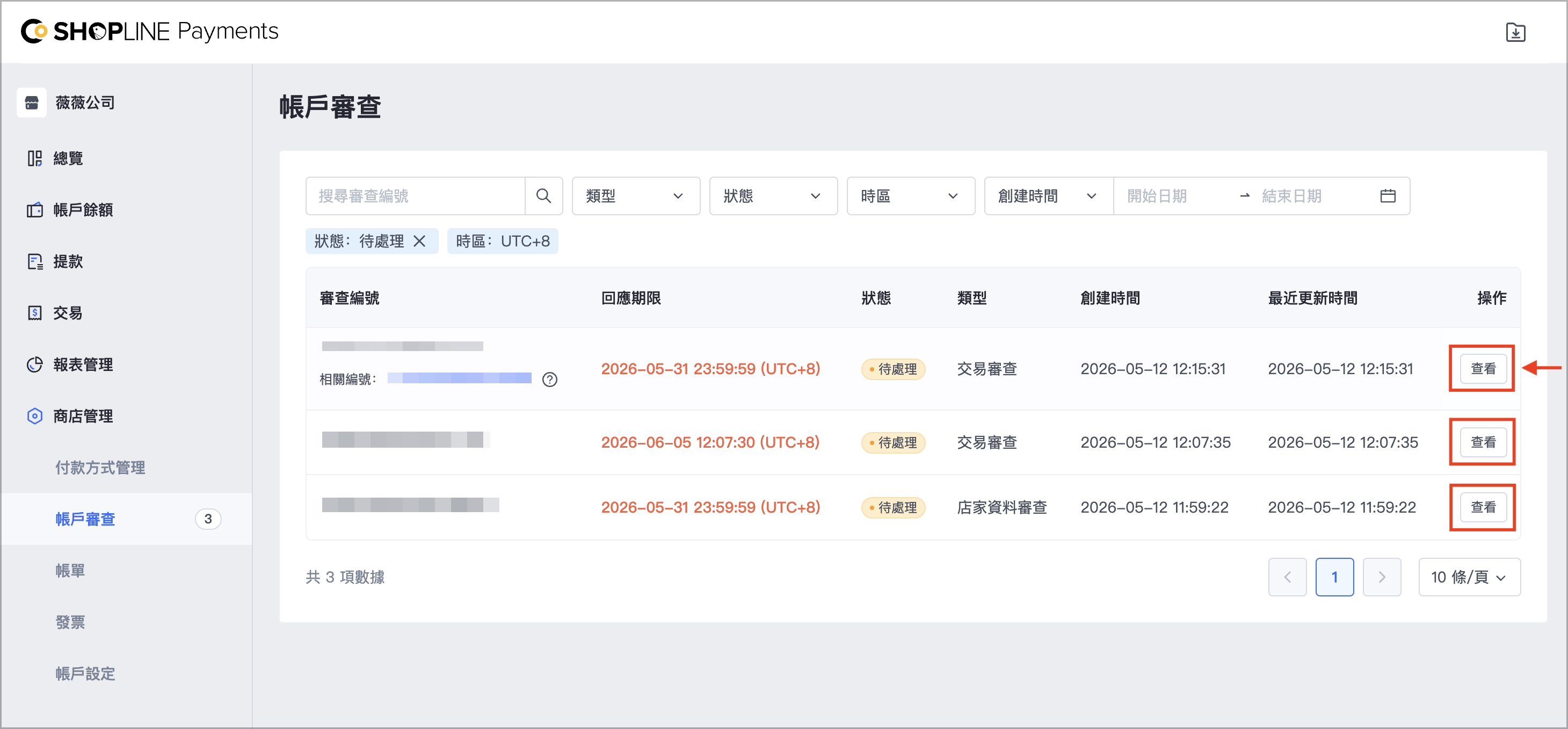Click 待處理 status badge of 店家資料審查 row
This screenshot has height=729, width=1568.
pos(893,507)
